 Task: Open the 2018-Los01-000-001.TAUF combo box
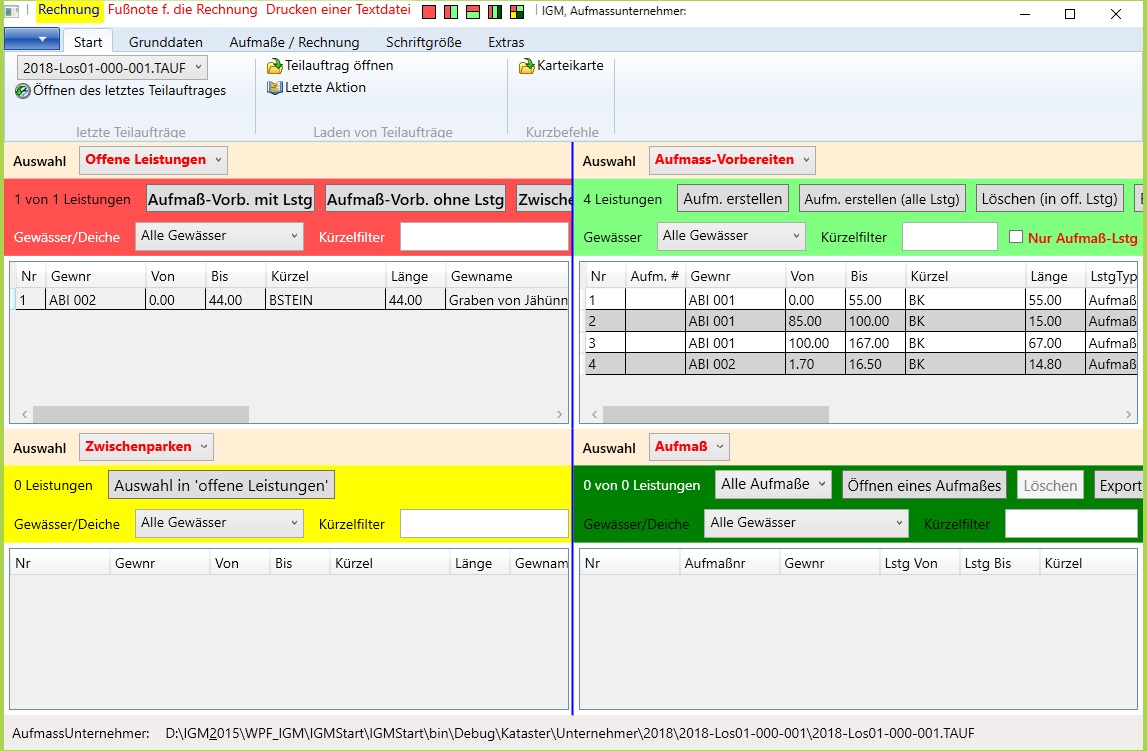pos(112,68)
